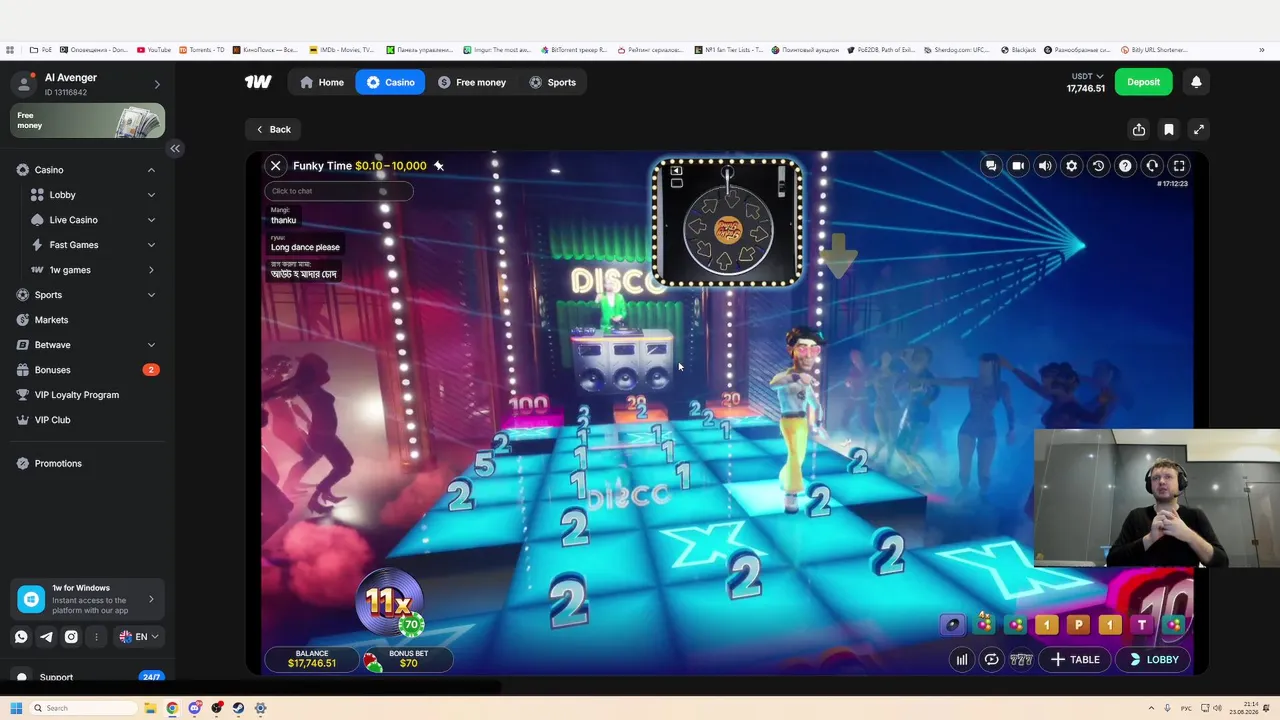Toggle the video camera stream icon

pyautogui.click(x=1018, y=166)
